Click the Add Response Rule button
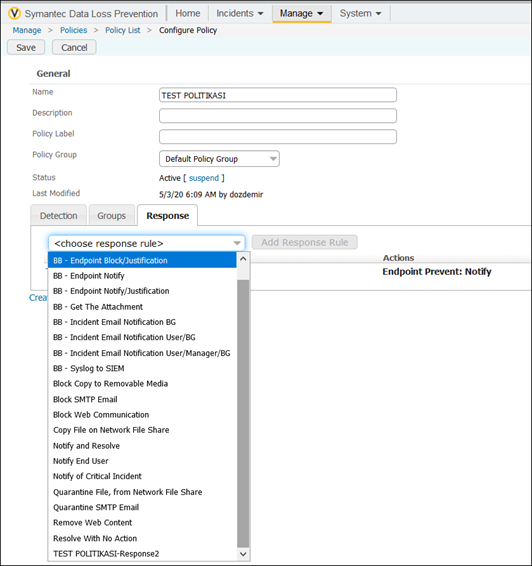The width and height of the screenshot is (532, 566). pos(305,242)
